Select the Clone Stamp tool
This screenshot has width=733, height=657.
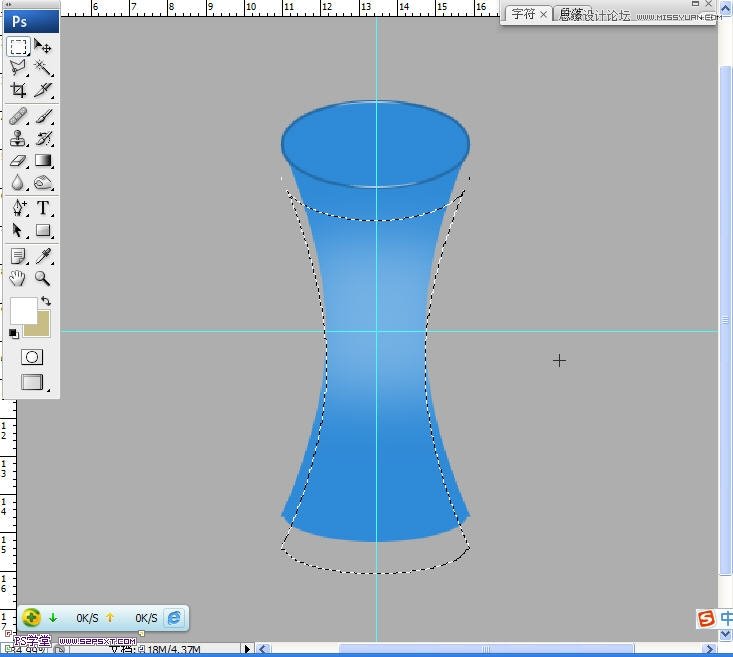pos(18,139)
